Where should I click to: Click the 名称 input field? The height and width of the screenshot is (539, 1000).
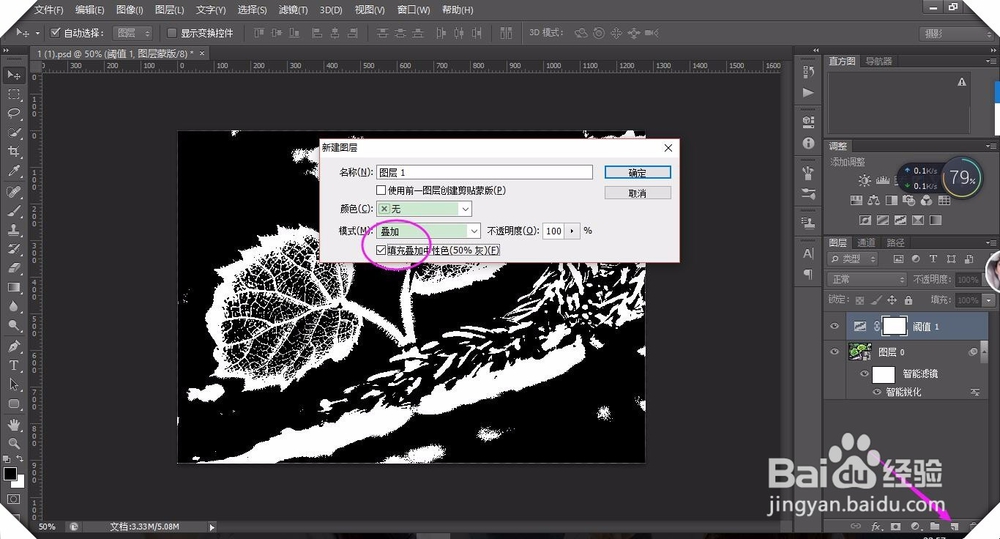(484, 172)
